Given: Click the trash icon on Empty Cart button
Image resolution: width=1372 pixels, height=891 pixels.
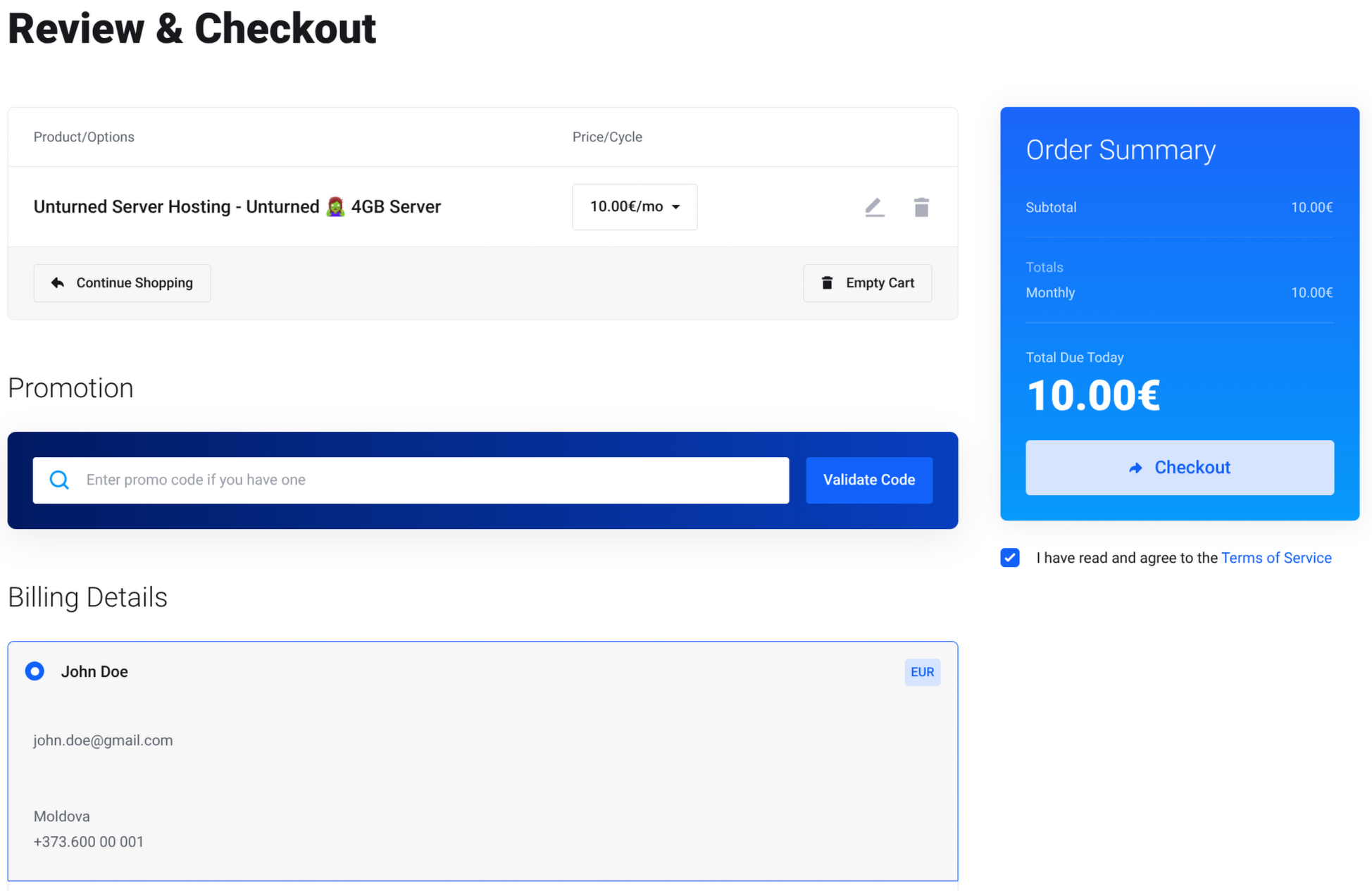Looking at the screenshot, I should [828, 282].
